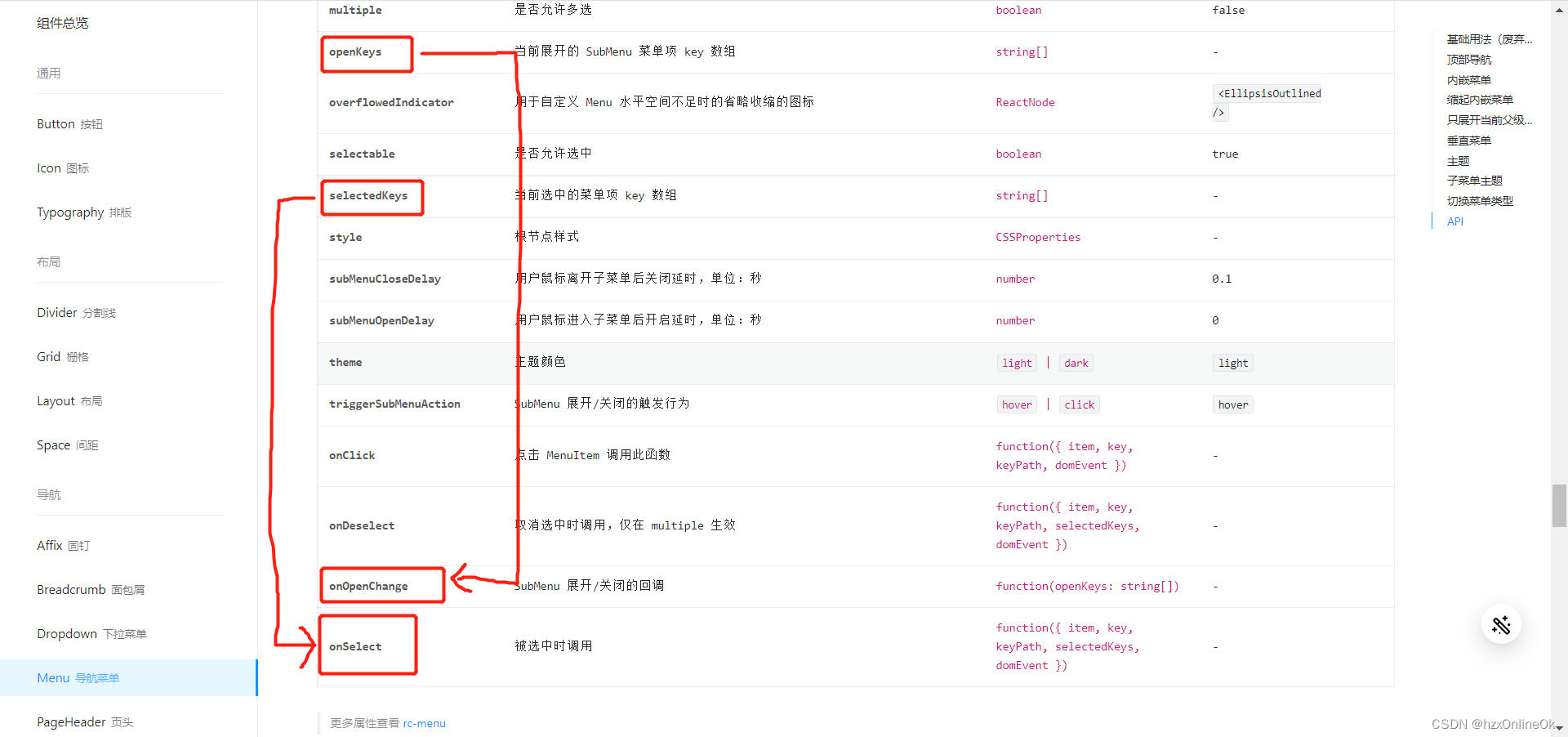Screen dimensions: 1568x737
Task: Jump to API anchor link
Action: [1455, 221]
